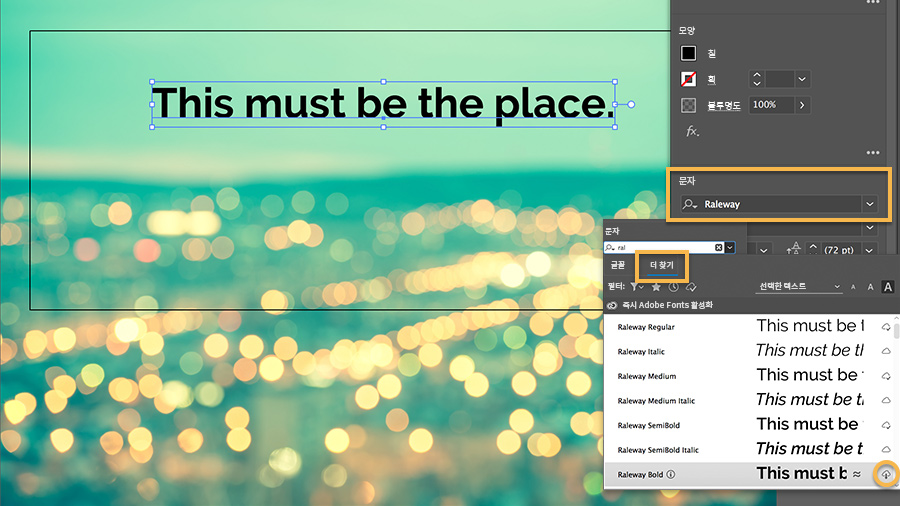Open the fx effects menu
The image size is (900, 506).
click(x=693, y=131)
